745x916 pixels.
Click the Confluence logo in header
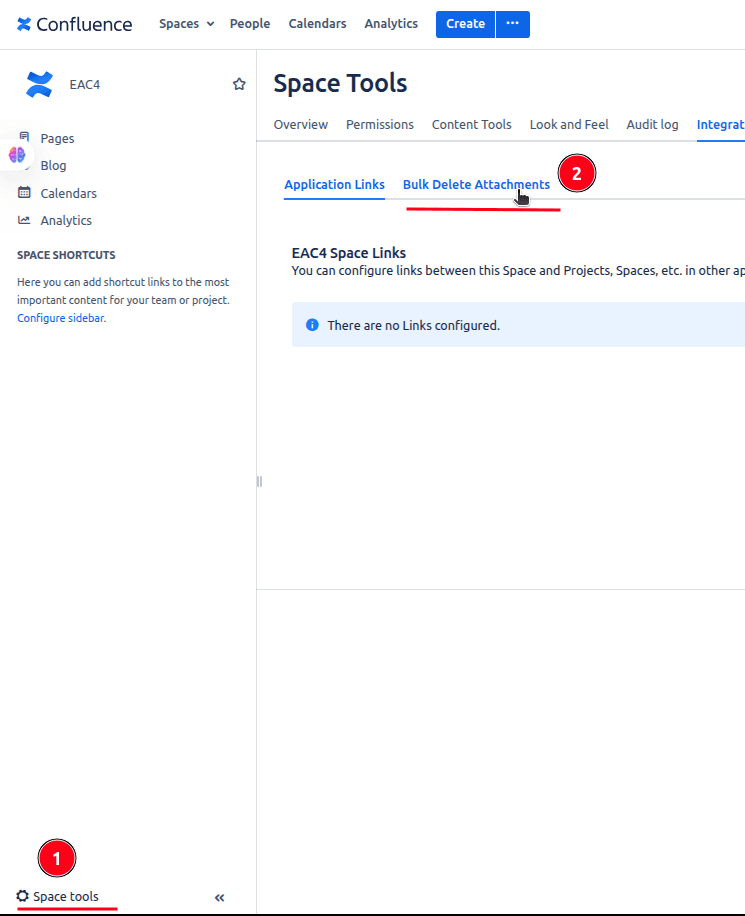74,24
